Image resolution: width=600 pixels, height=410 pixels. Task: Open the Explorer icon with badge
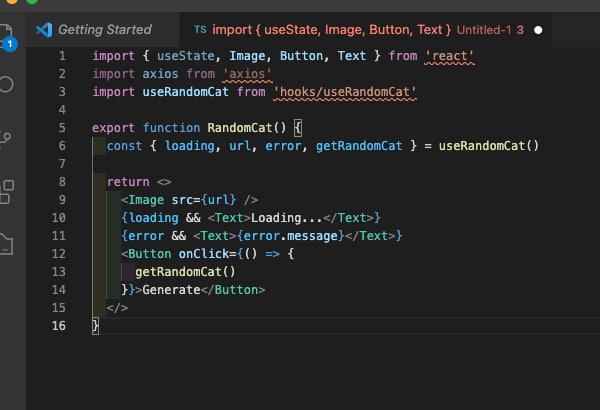pos(6,36)
